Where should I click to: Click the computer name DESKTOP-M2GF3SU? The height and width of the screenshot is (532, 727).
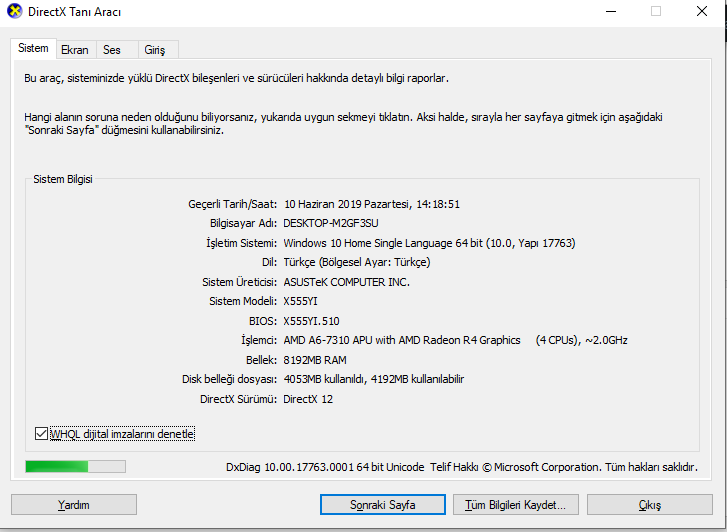pos(331,224)
